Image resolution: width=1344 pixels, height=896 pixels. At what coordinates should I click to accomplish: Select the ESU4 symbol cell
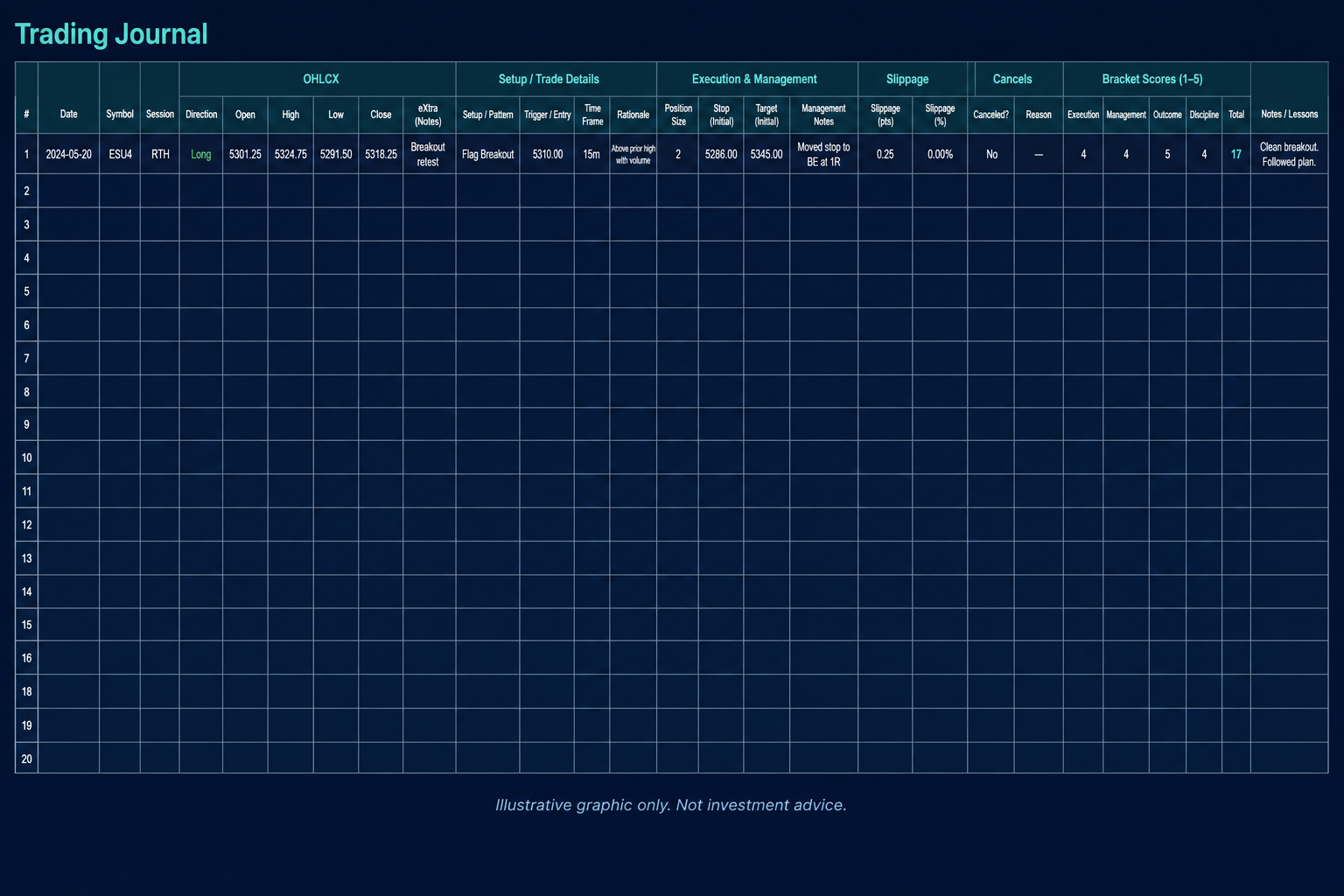click(x=120, y=154)
